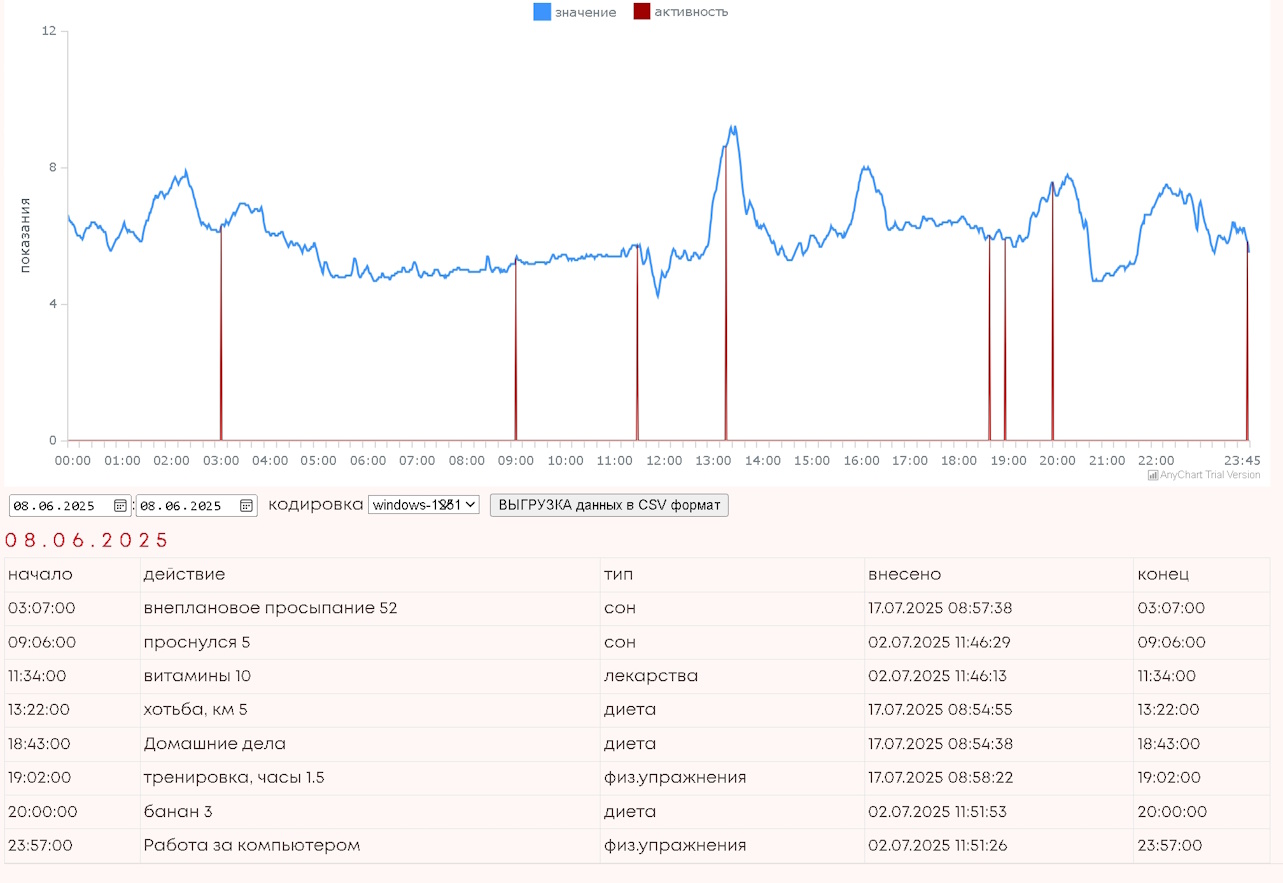Open the 'кодировка' encoding dropdown
Viewport: 1283px width, 883px height.
[x=424, y=505]
